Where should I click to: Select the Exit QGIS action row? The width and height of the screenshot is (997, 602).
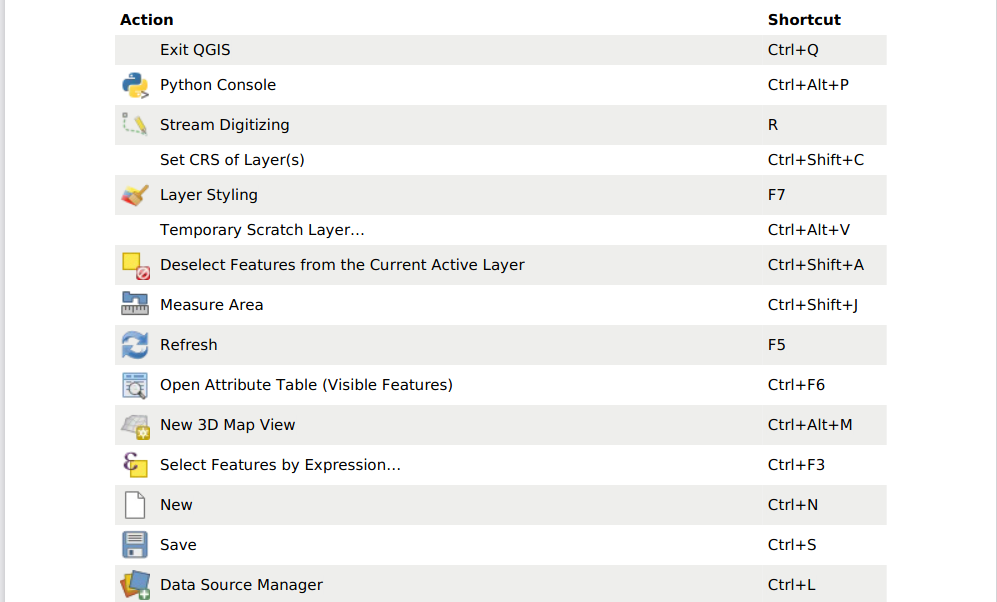(x=195, y=50)
